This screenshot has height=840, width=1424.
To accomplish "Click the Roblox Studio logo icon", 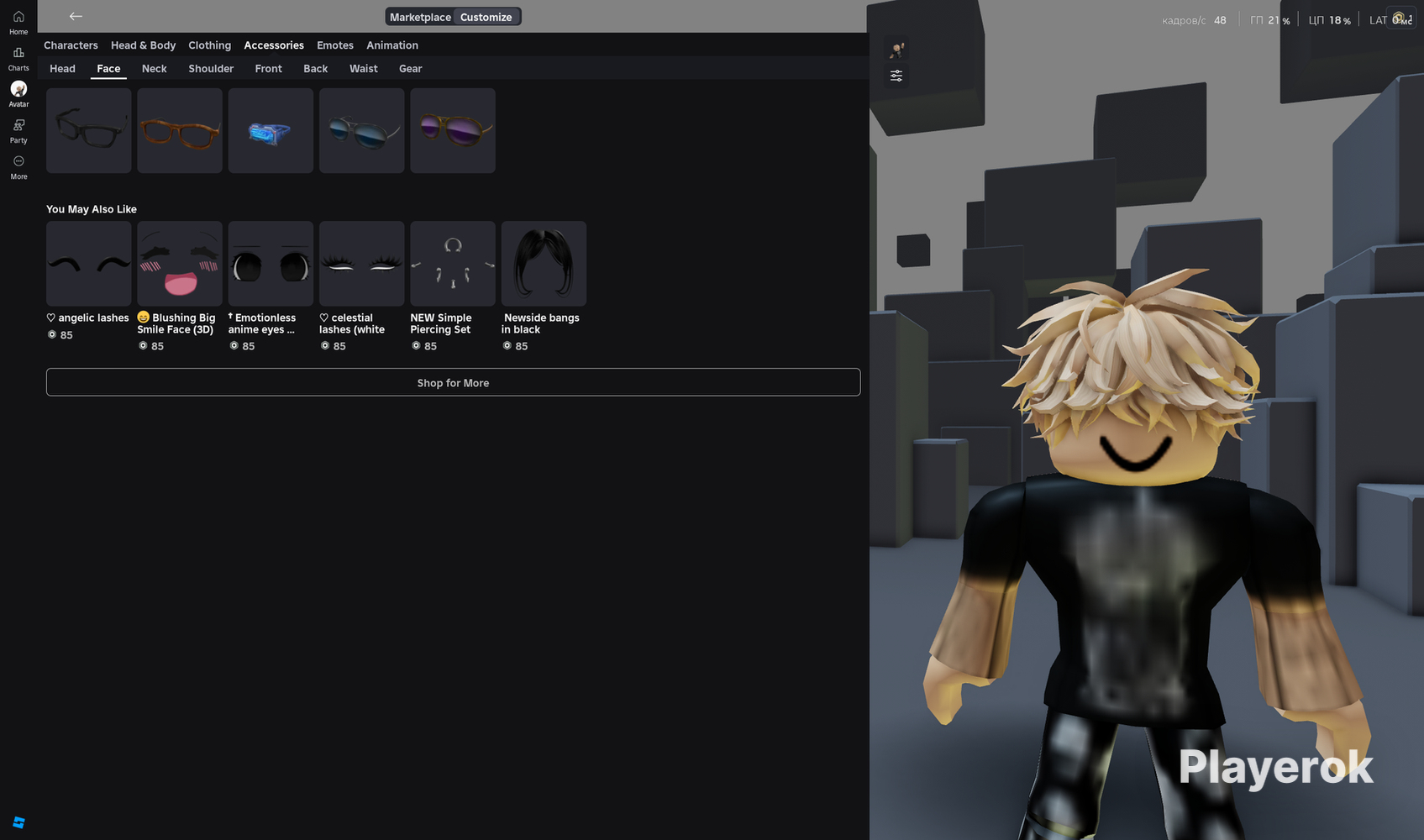I will pyautogui.click(x=18, y=822).
